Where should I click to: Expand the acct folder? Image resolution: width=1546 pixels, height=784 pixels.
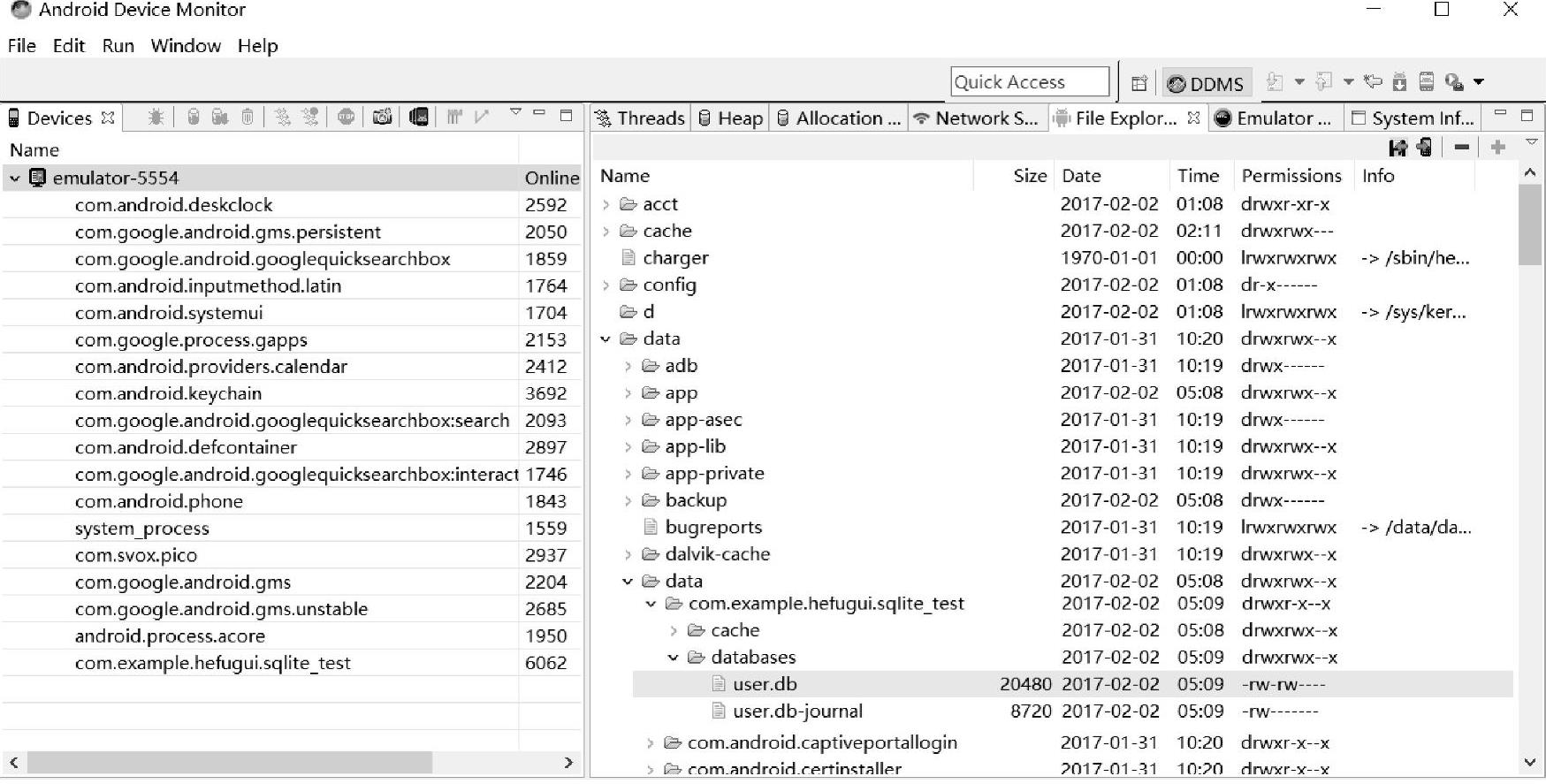point(606,204)
